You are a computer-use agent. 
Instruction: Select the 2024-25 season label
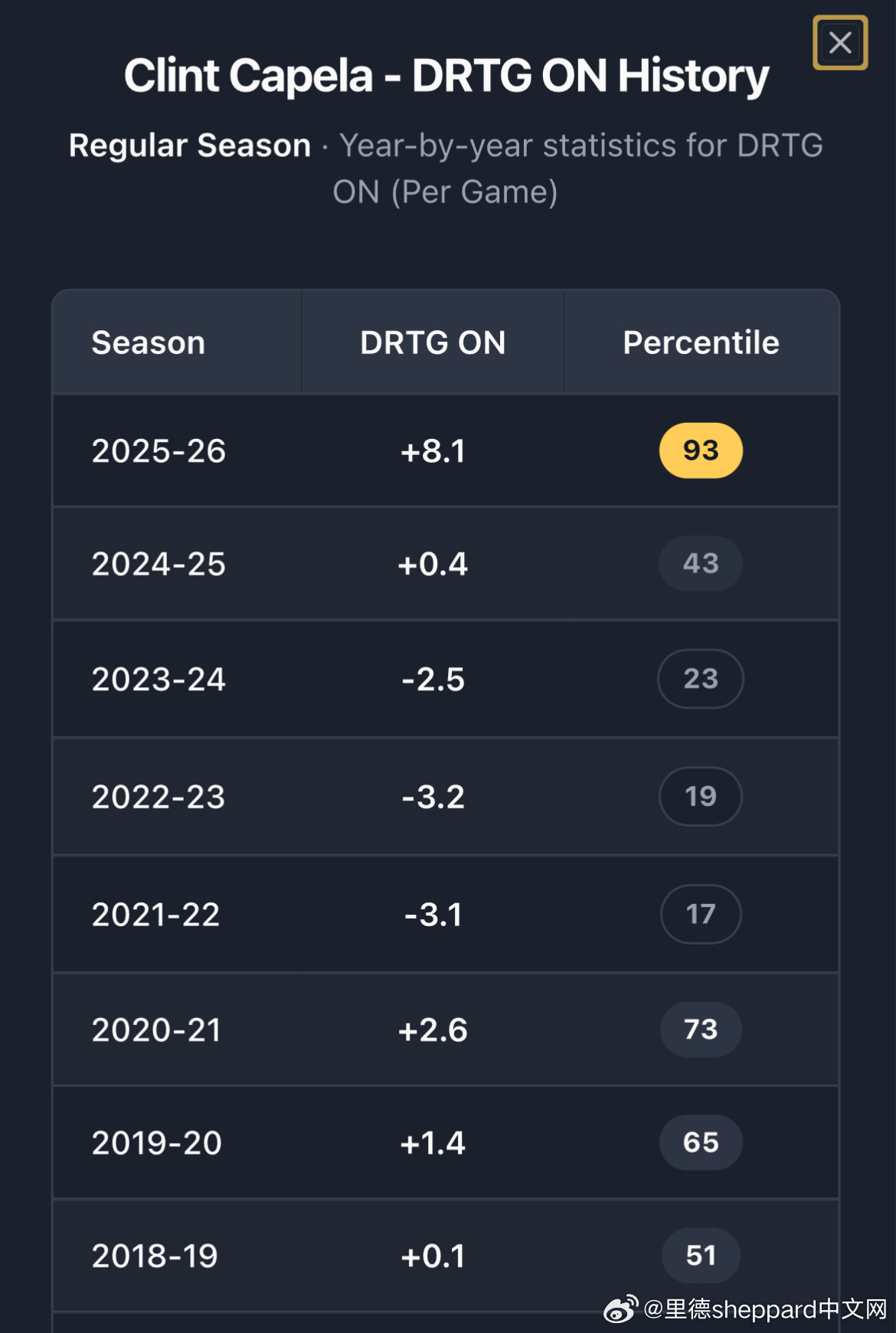[x=159, y=565]
